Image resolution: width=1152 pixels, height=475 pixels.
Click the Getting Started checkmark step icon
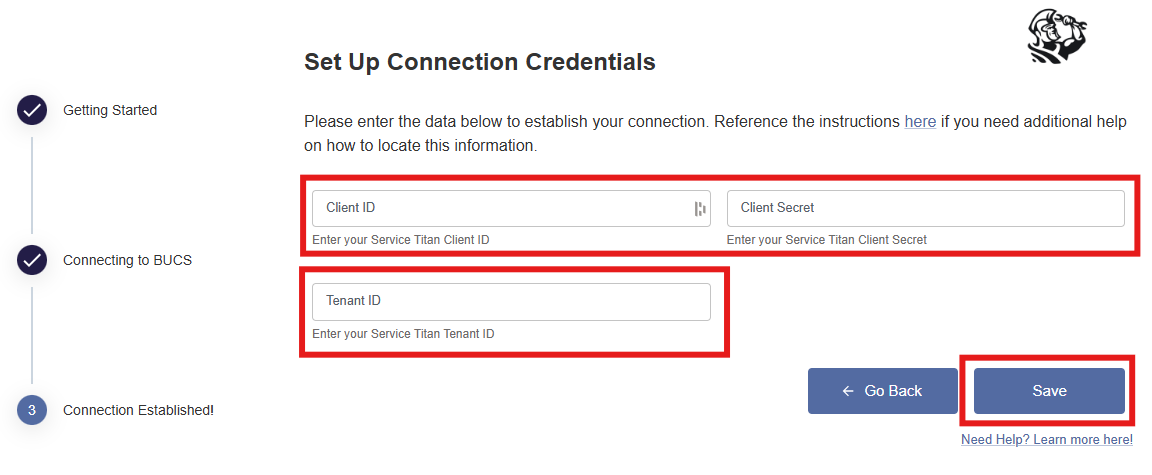[x=32, y=110]
